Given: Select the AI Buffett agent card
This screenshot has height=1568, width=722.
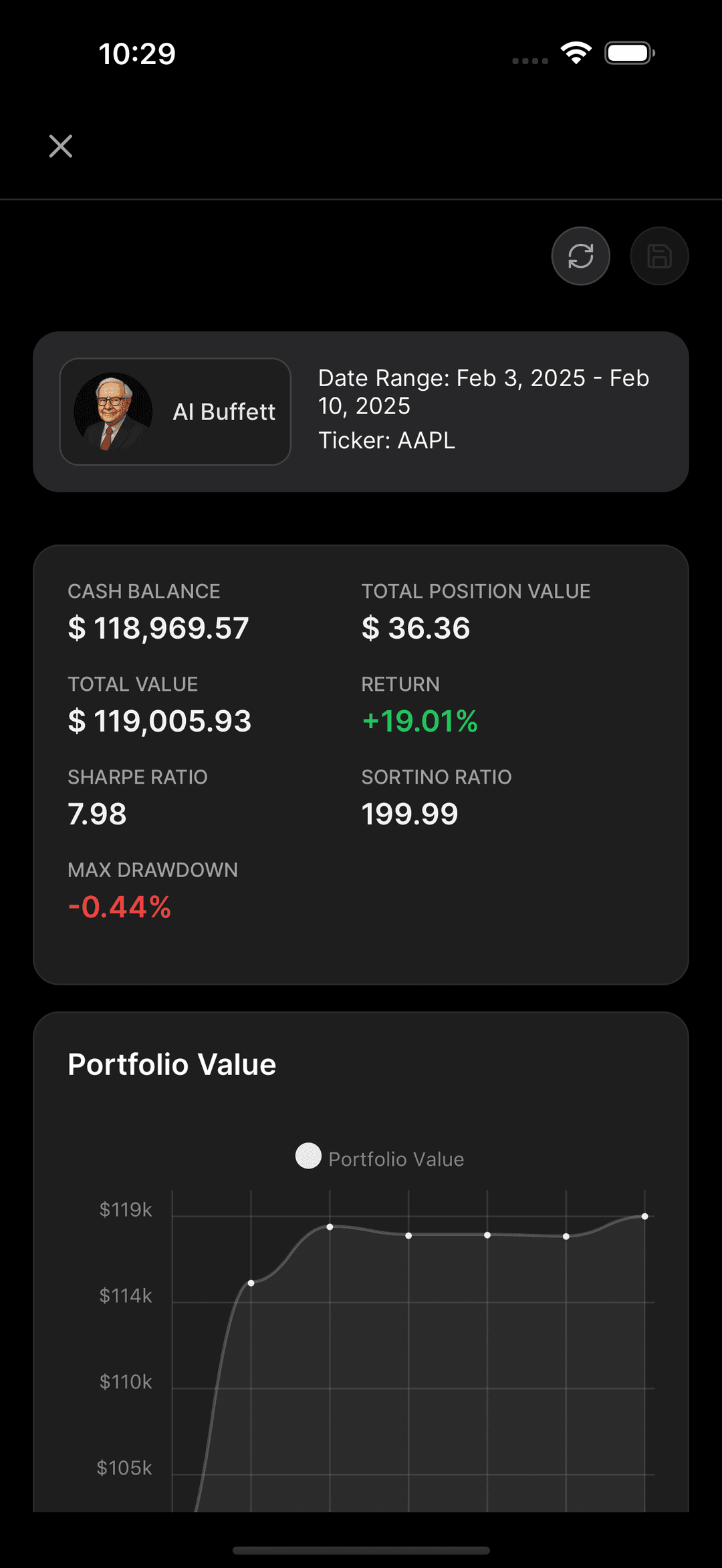Looking at the screenshot, I should pyautogui.click(x=175, y=412).
